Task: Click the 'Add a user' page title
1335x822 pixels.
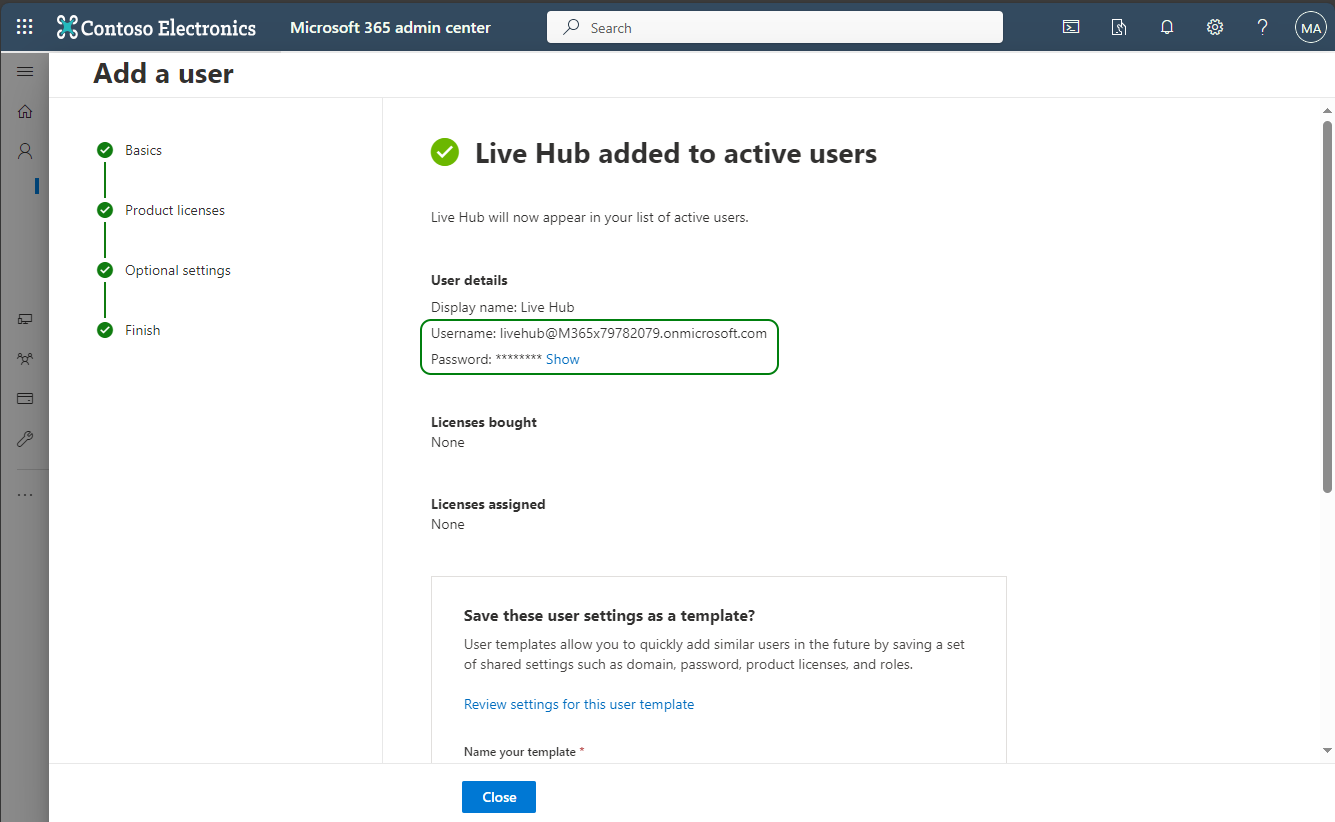Action: [164, 73]
